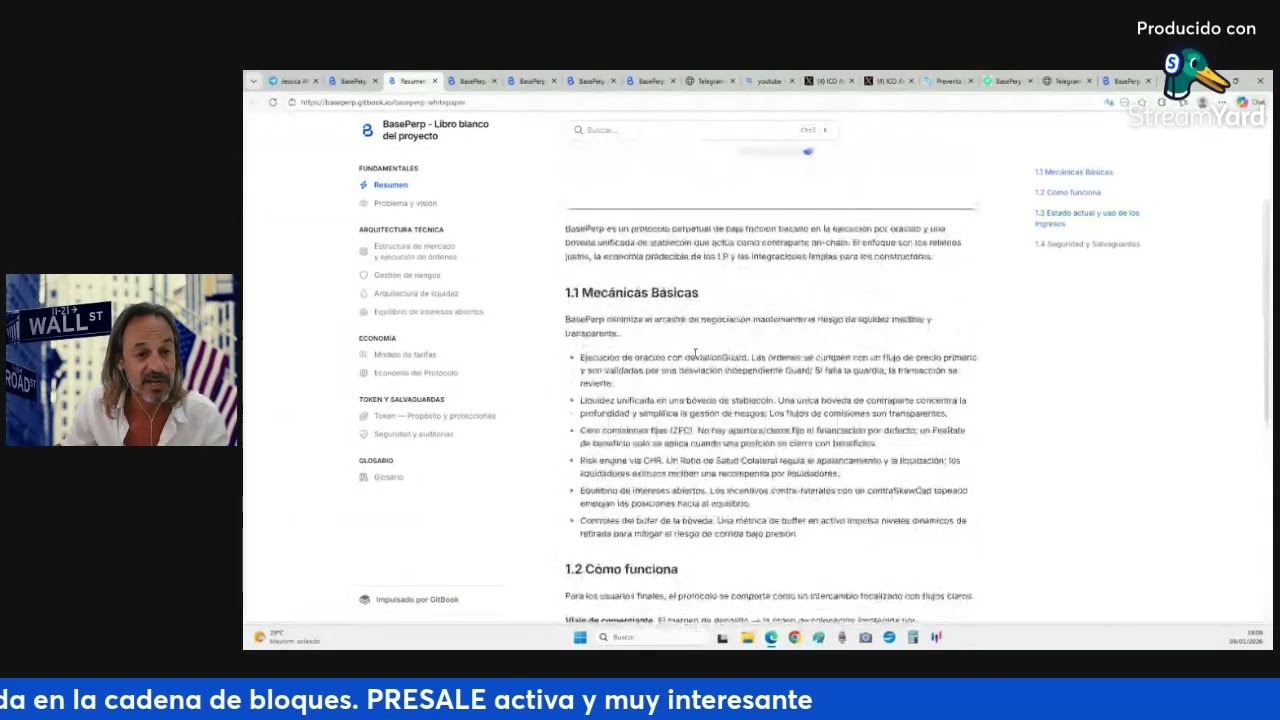This screenshot has height=720, width=1280.
Task: Open the weather widget on the taskbar
Action: click(288, 637)
